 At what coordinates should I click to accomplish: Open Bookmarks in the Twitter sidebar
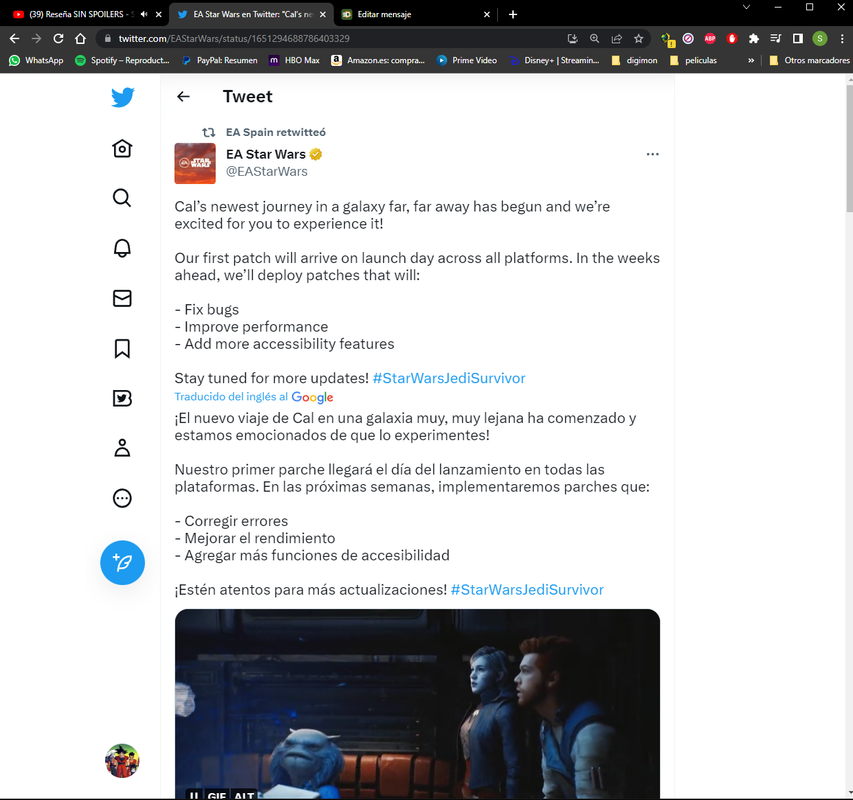[x=122, y=348]
